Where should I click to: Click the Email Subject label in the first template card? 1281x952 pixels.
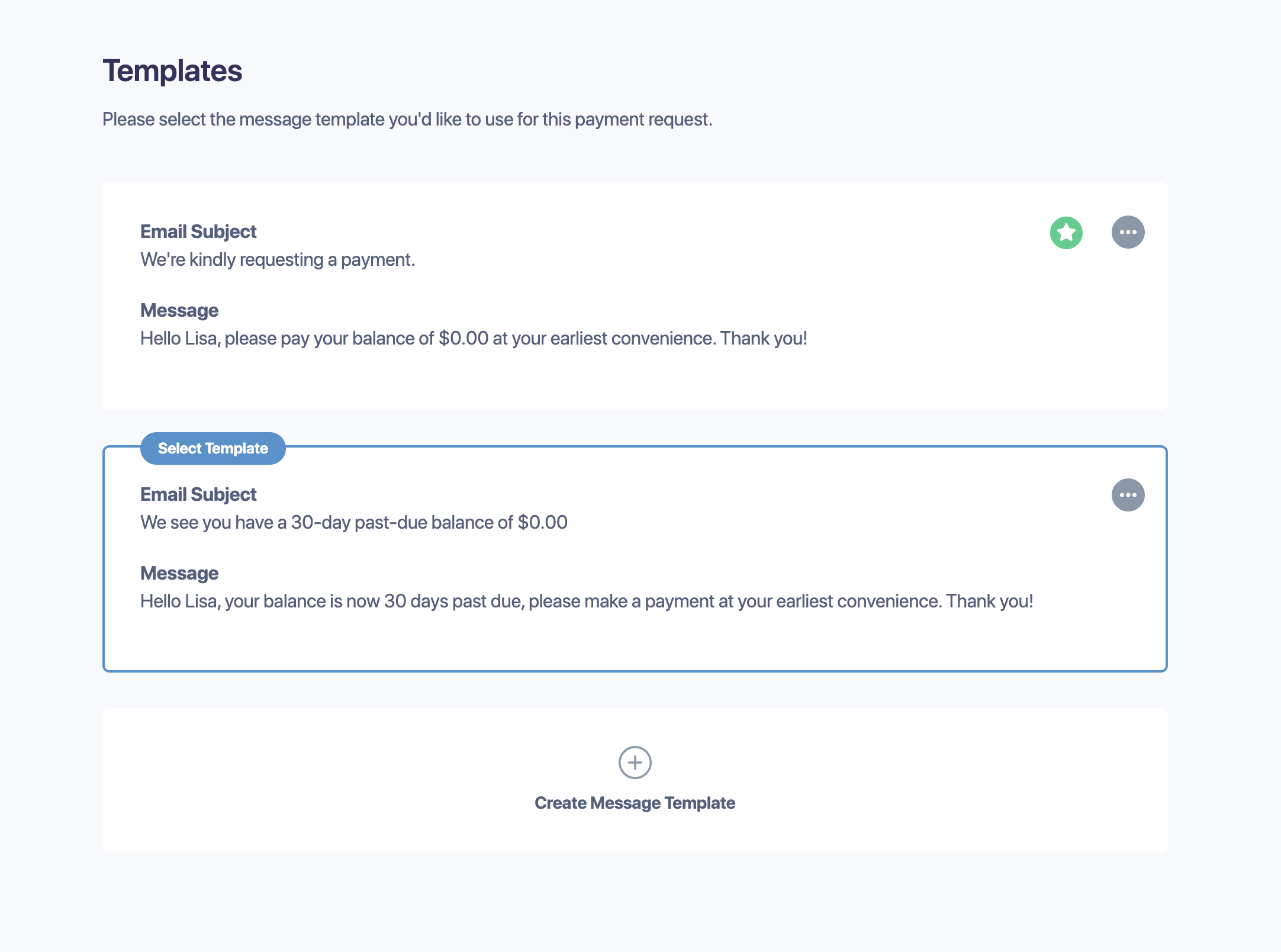(x=198, y=231)
